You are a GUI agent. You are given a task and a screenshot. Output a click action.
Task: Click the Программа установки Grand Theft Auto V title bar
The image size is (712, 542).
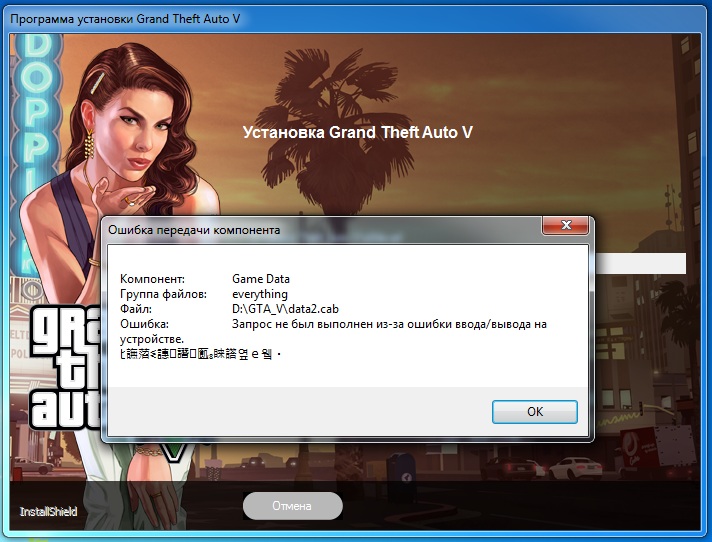pos(300,17)
